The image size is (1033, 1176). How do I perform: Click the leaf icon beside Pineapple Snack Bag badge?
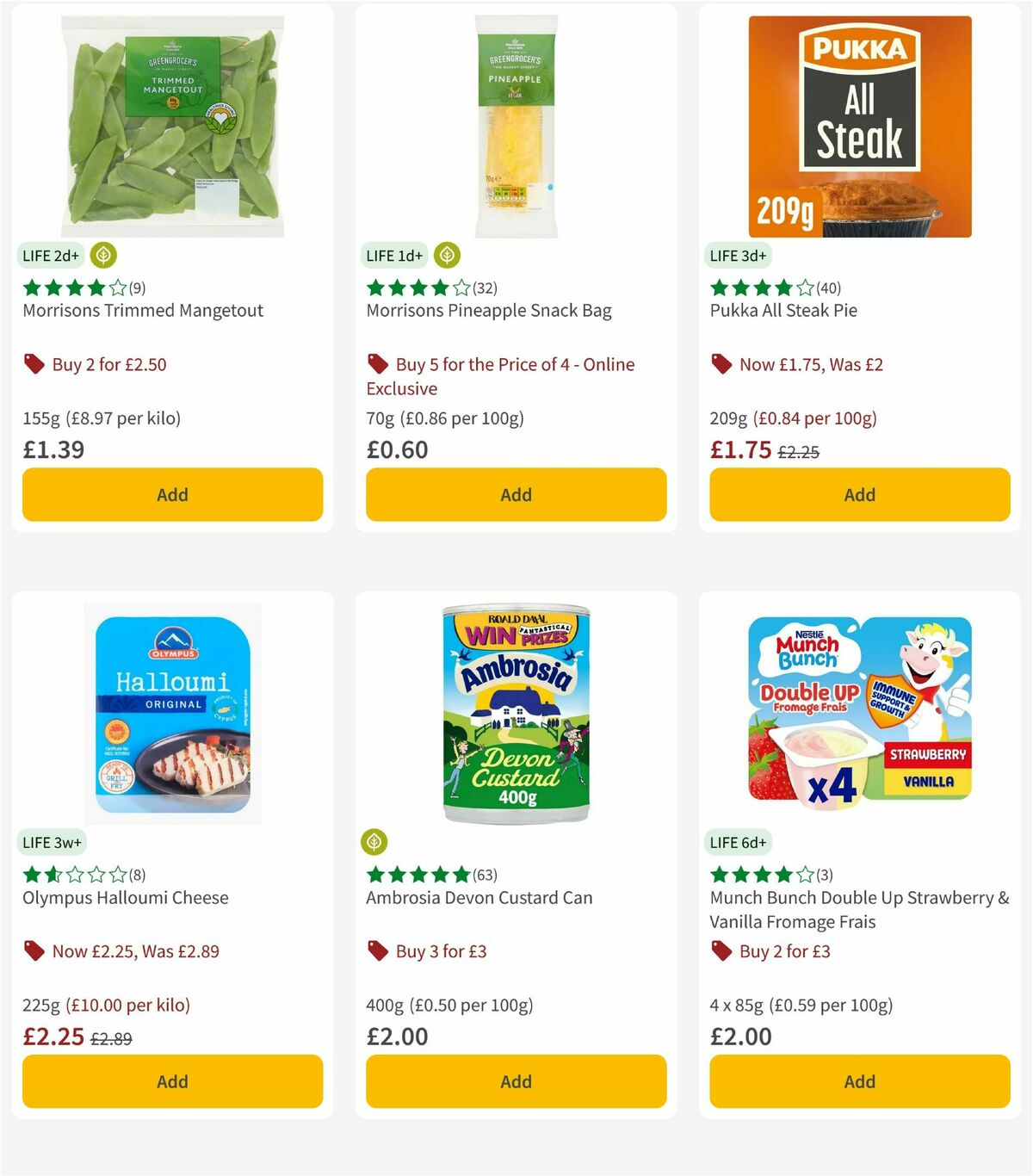(448, 256)
